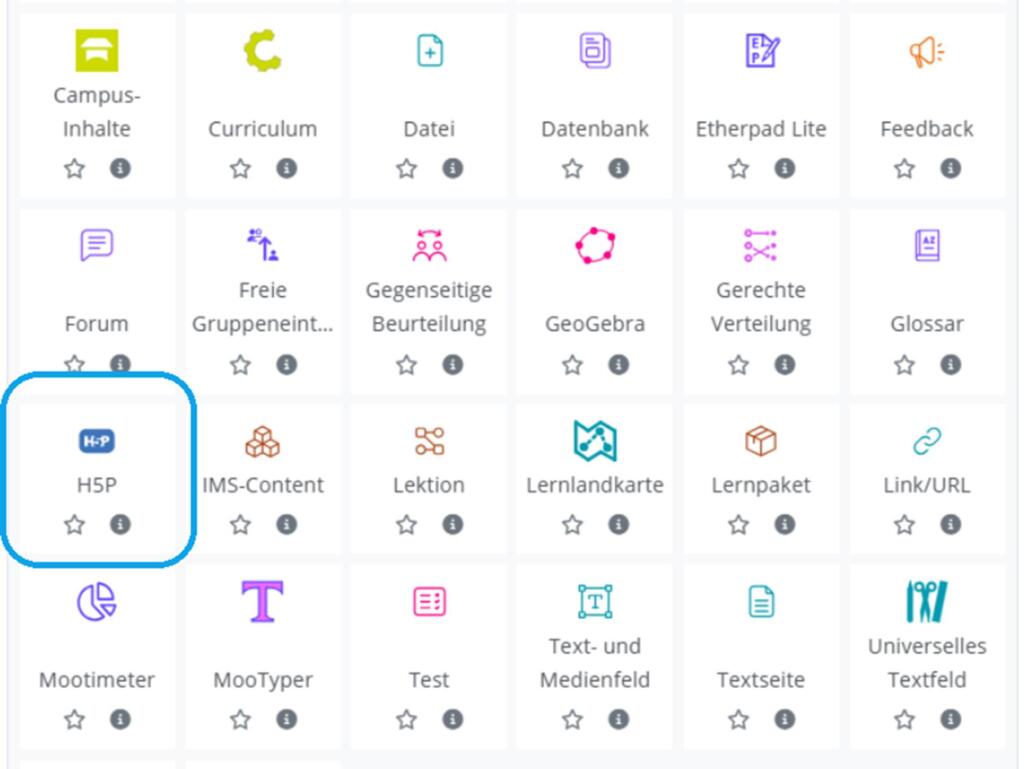Mark Test activity as favorite
This screenshot has height=769, width=1024.
pyautogui.click(x=407, y=719)
